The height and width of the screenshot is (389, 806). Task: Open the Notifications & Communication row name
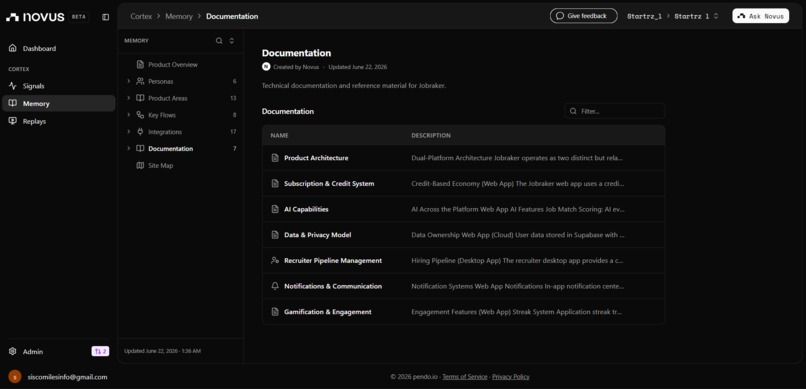click(x=333, y=286)
